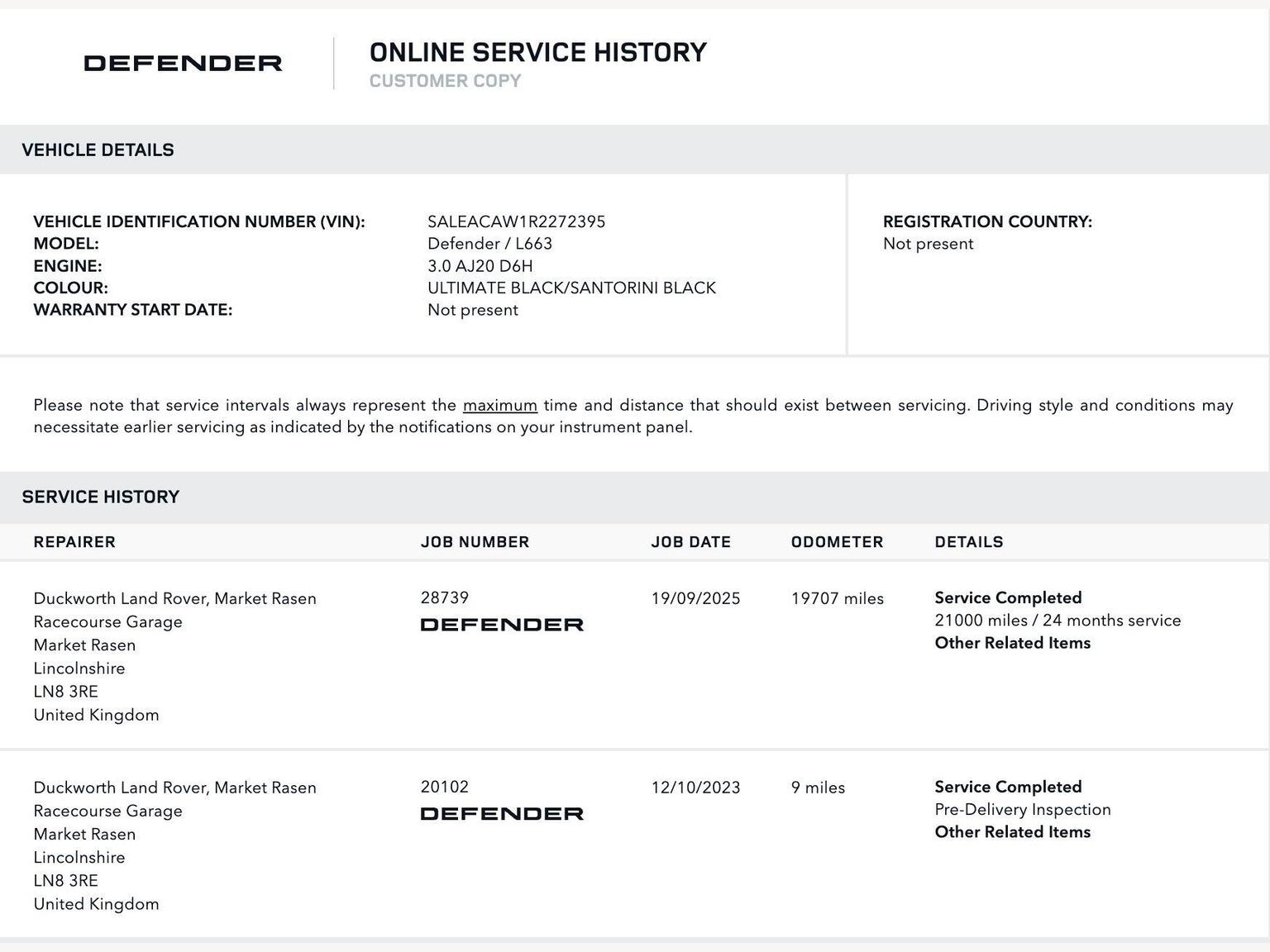Click the DEFENDER logo under job number 20102
The width and height of the screenshot is (1270, 952).
tap(502, 814)
